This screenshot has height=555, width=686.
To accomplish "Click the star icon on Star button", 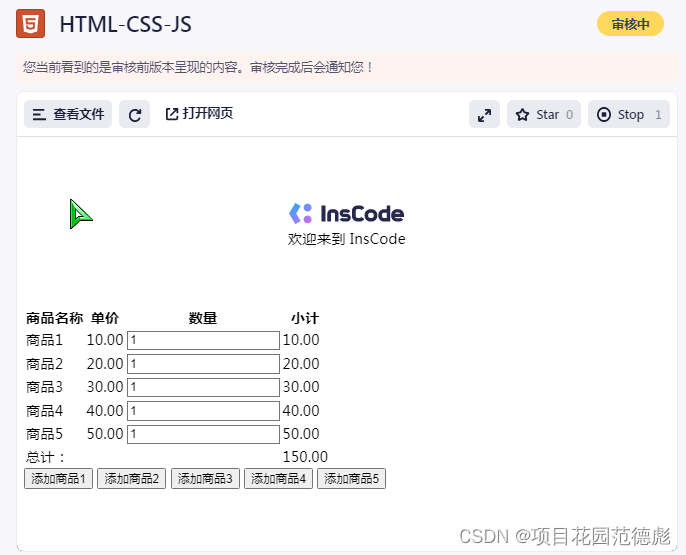I will click(x=522, y=115).
